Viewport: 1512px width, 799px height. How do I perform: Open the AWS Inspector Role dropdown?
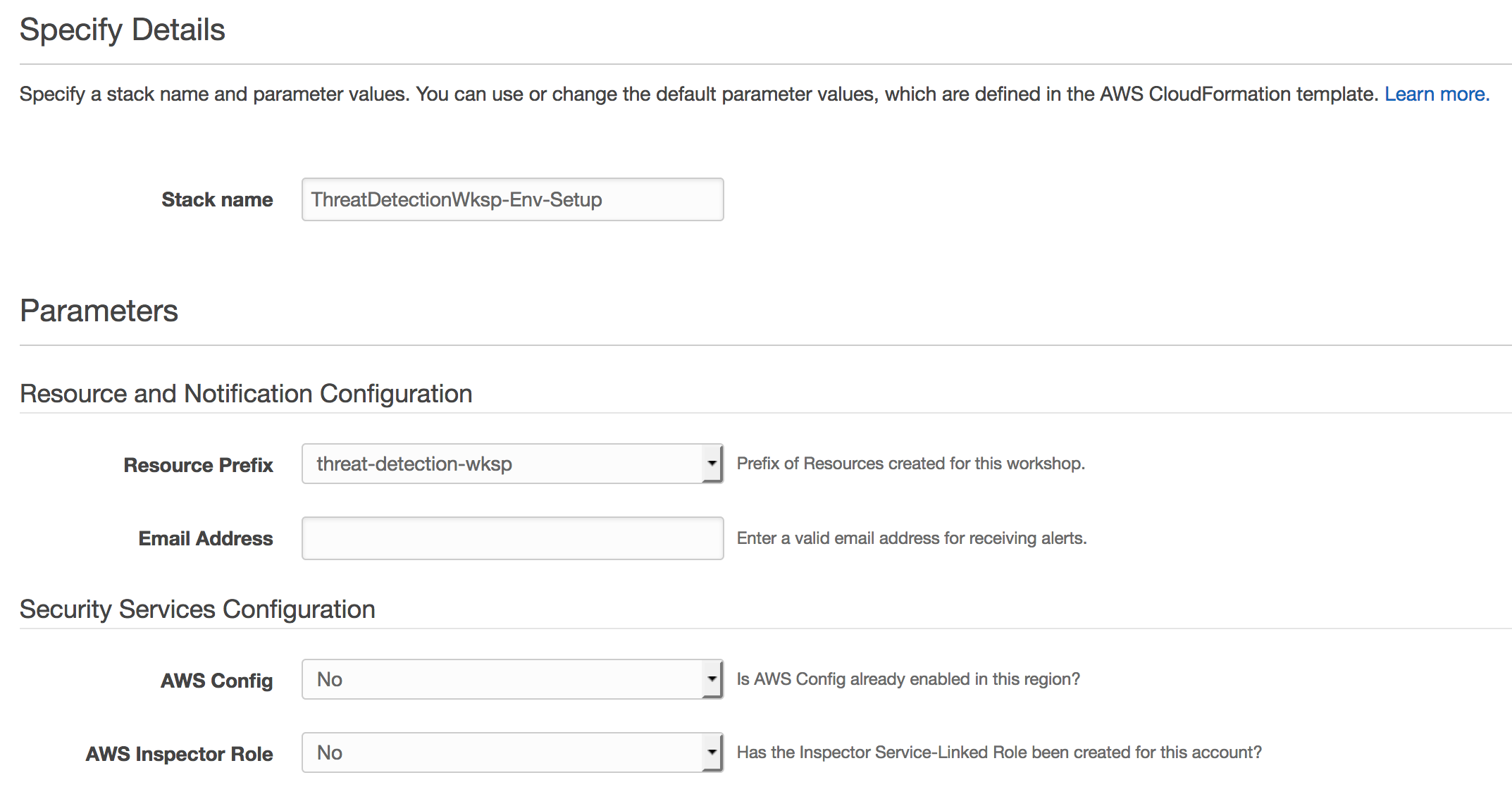(x=512, y=752)
